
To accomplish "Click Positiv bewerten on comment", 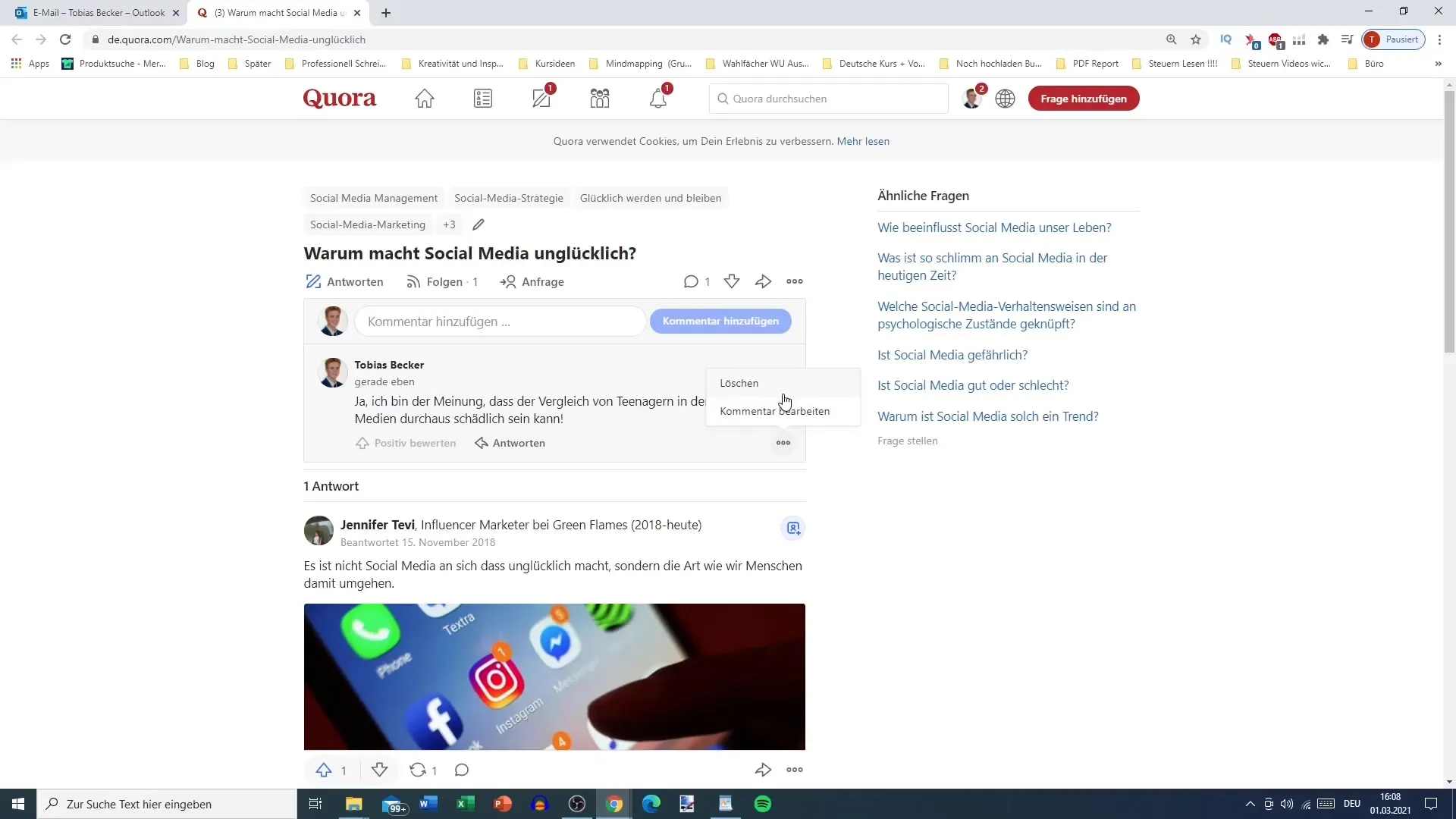I will [x=406, y=443].
